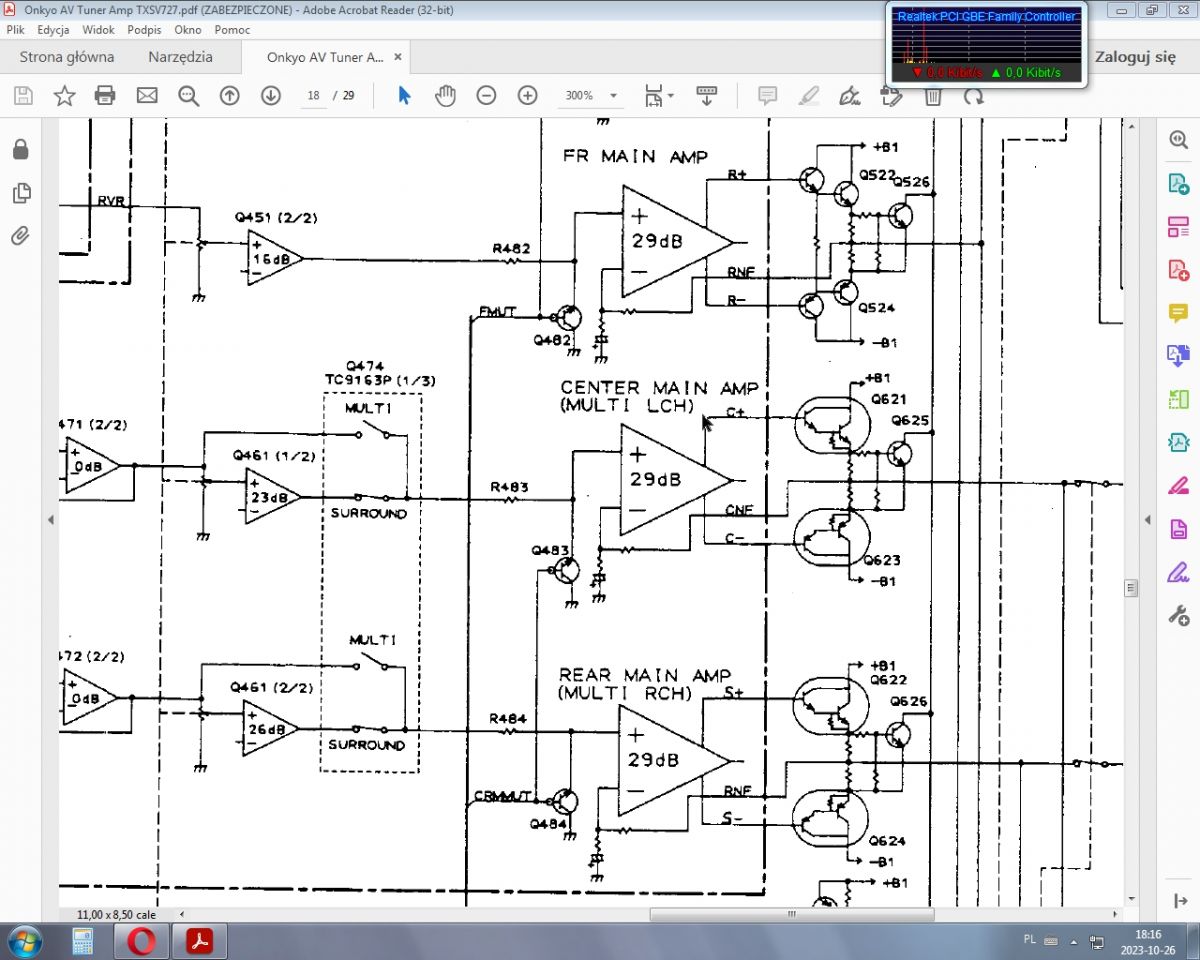Open the Combine Files tool
This screenshot has height=960, width=1200.
tap(1178, 356)
